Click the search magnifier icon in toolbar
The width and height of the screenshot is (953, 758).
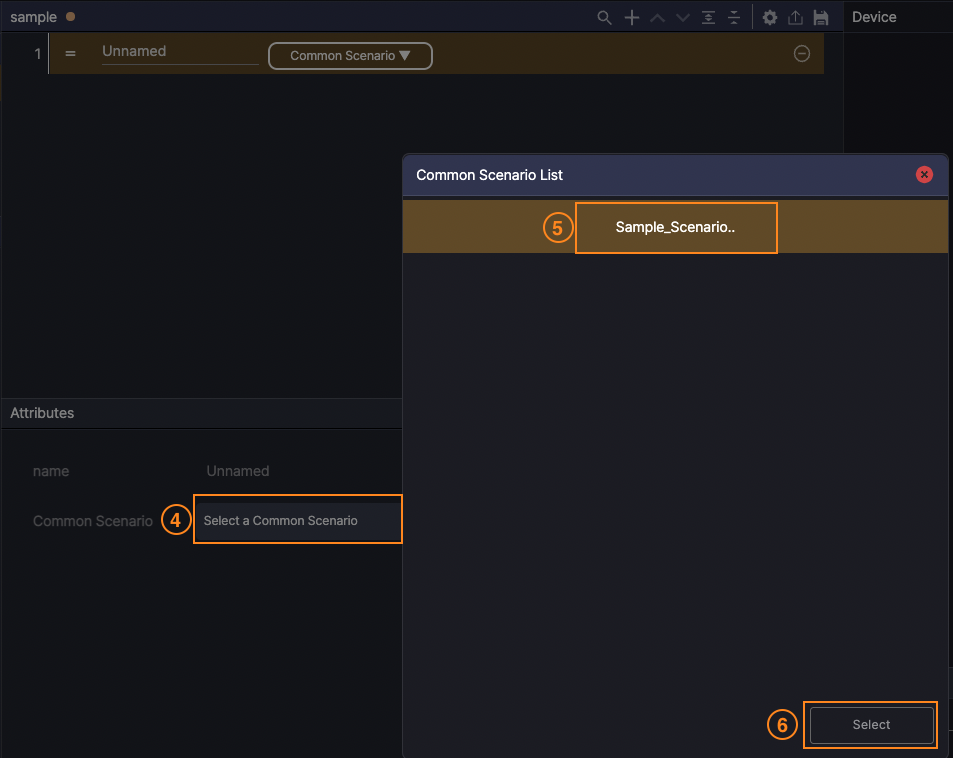pyautogui.click(x=604, y=18)
